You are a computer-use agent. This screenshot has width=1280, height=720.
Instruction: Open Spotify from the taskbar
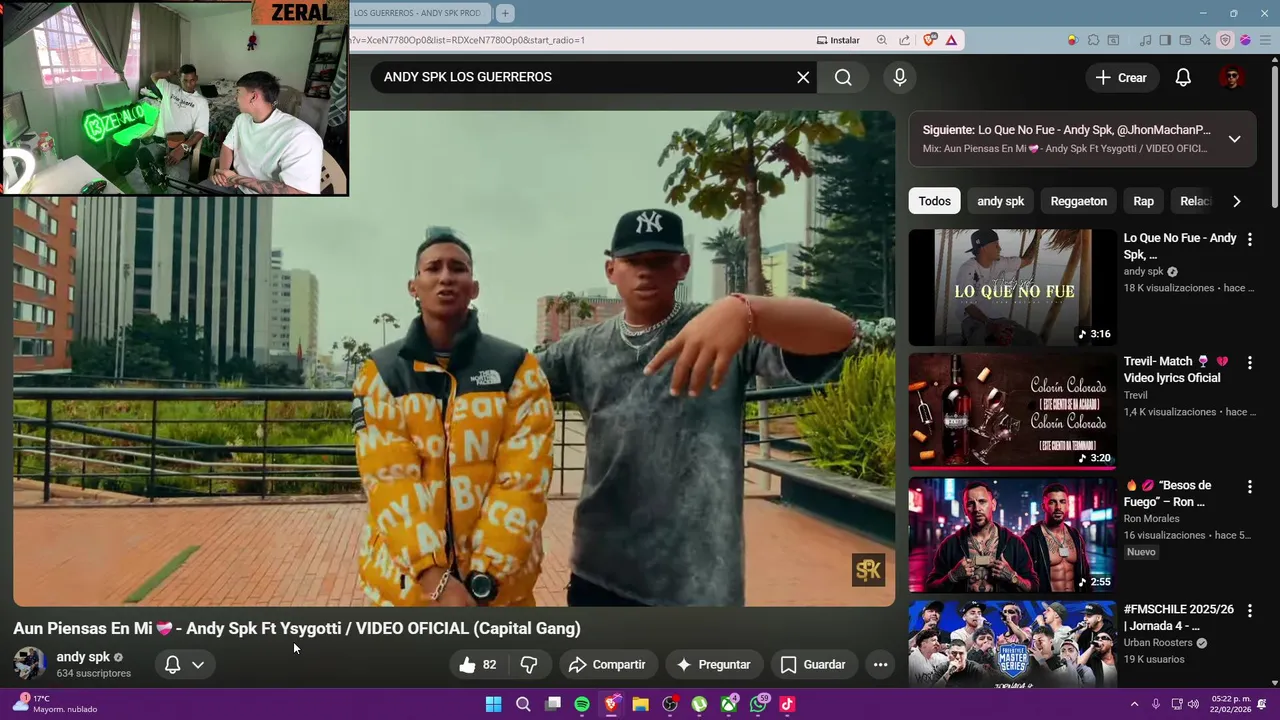[582, 704]
